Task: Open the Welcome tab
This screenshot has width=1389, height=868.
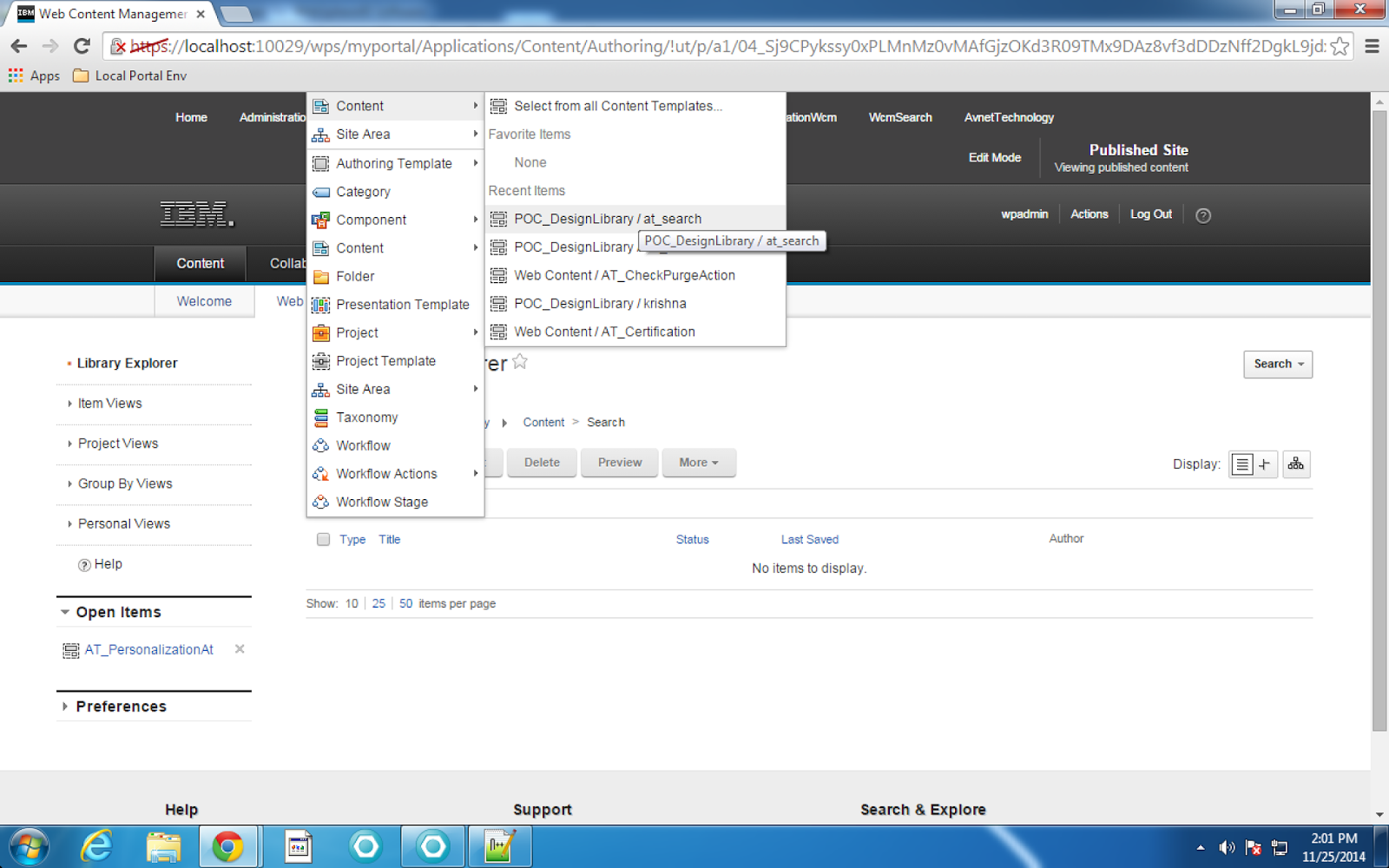Action: [x=204, y=301]
